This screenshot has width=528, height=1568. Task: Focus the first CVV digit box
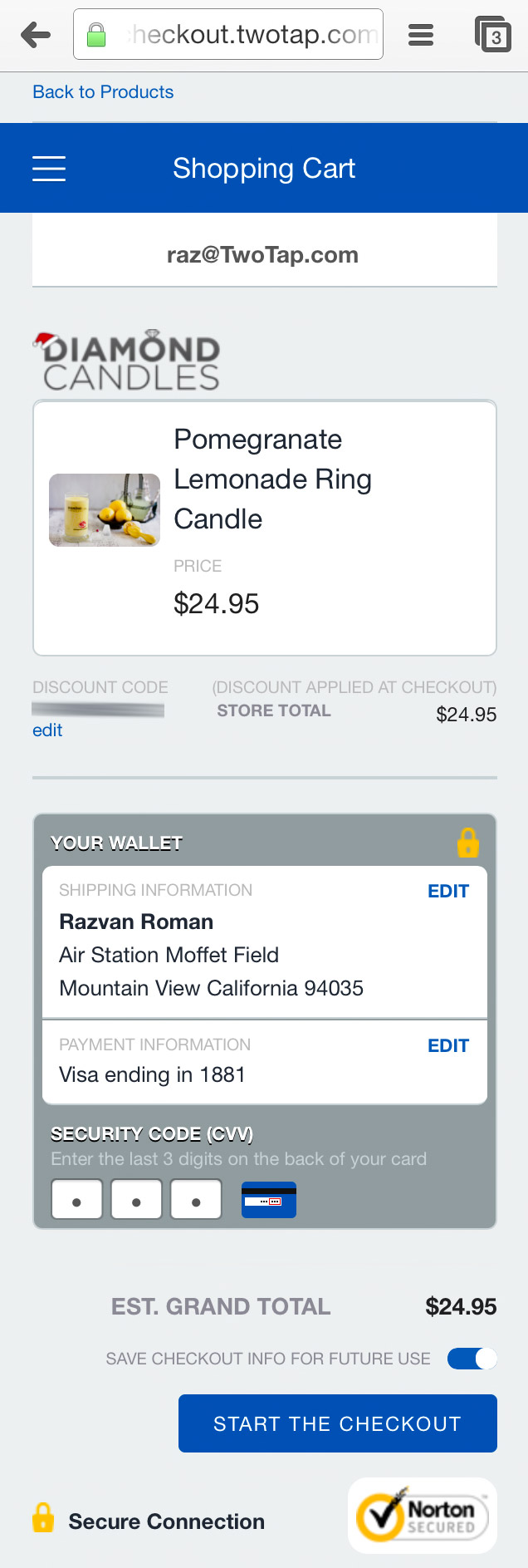(77, 1200)
